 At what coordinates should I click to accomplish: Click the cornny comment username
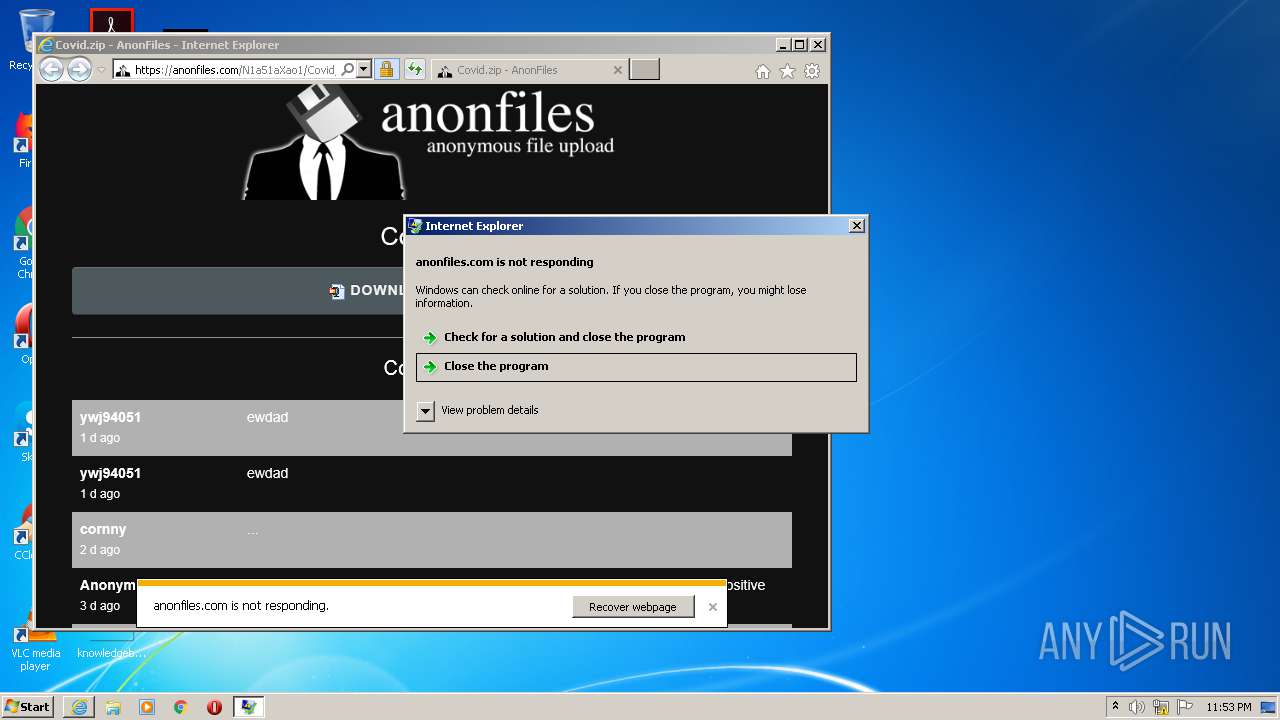pyautogui.click(x=103, y=529)
